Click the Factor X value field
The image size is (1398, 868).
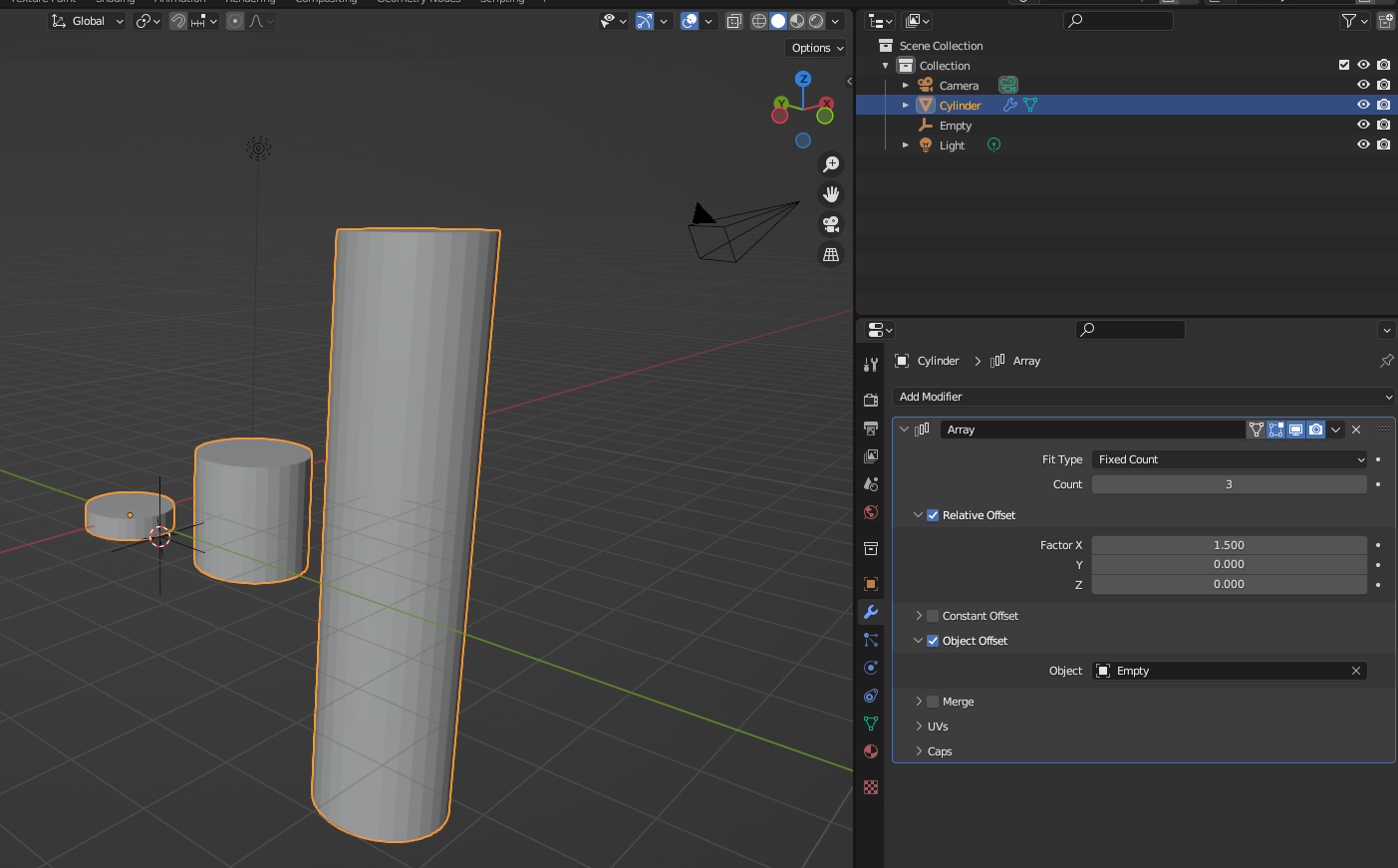pos(1229,545)
